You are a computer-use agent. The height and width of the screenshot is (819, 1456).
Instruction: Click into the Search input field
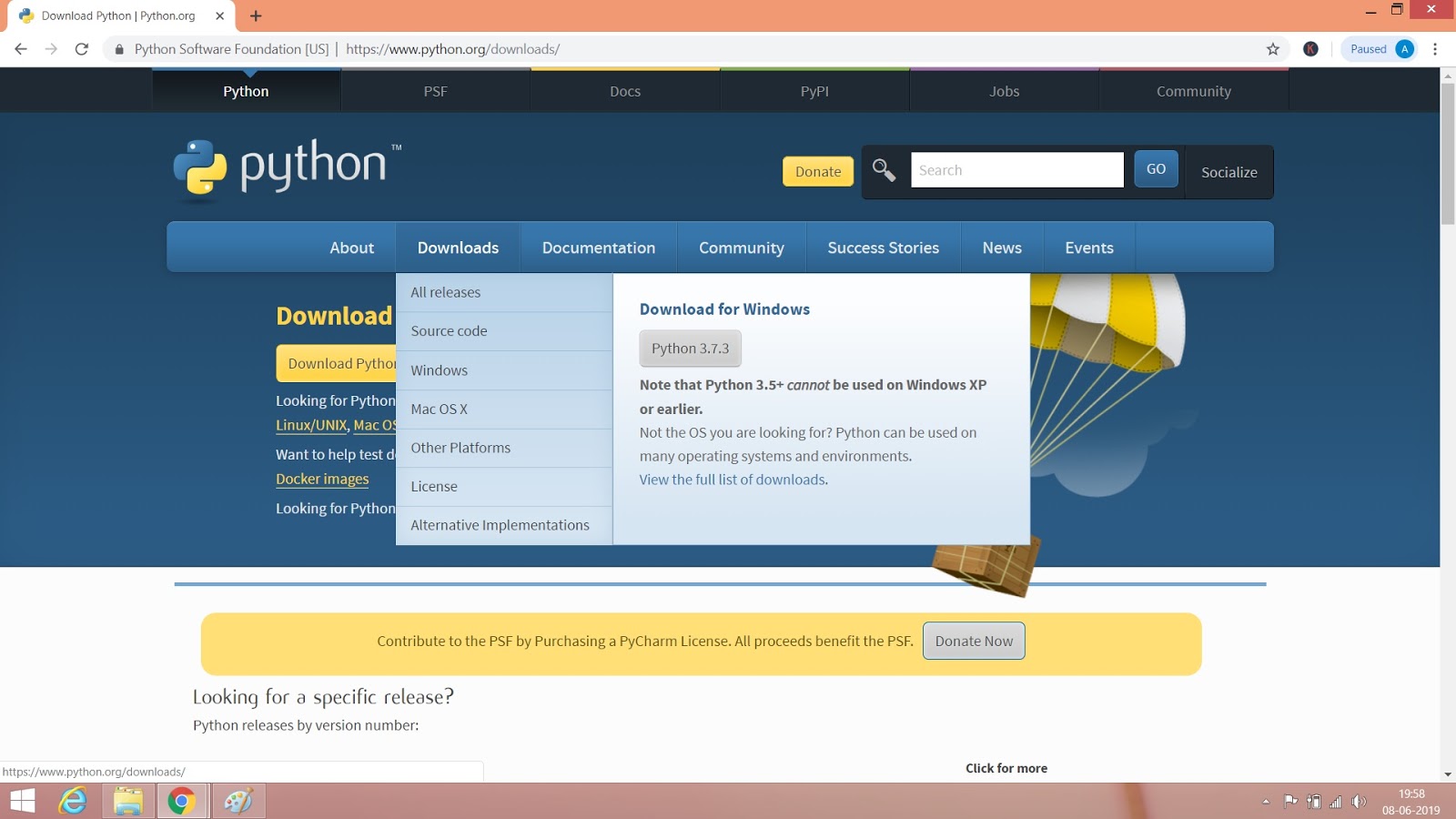click(x=1017, y=170)
